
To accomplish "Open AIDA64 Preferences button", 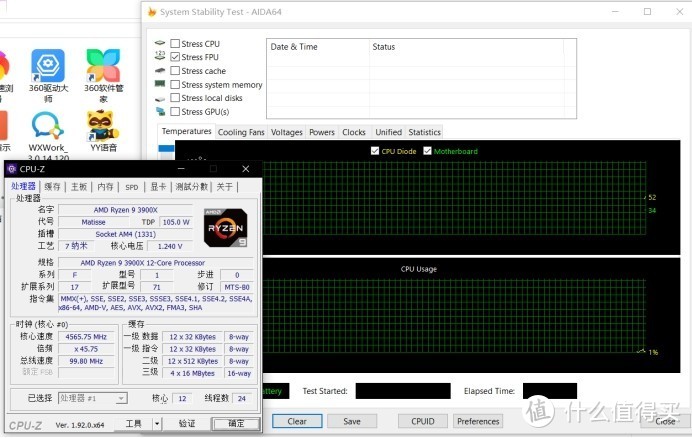I will [x=478, y=421].
